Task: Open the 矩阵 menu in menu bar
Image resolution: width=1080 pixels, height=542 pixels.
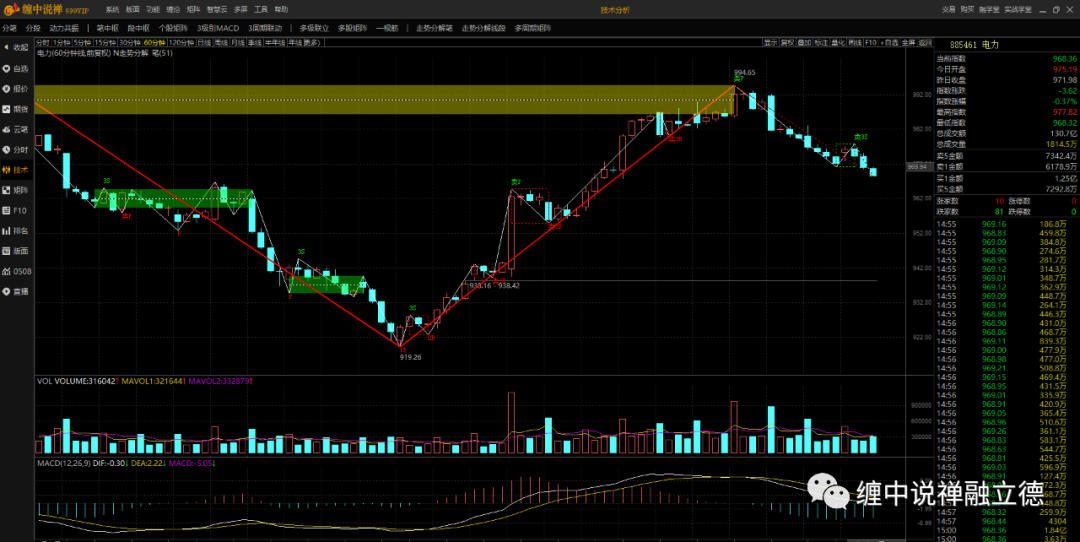Action: click(194, 10)
